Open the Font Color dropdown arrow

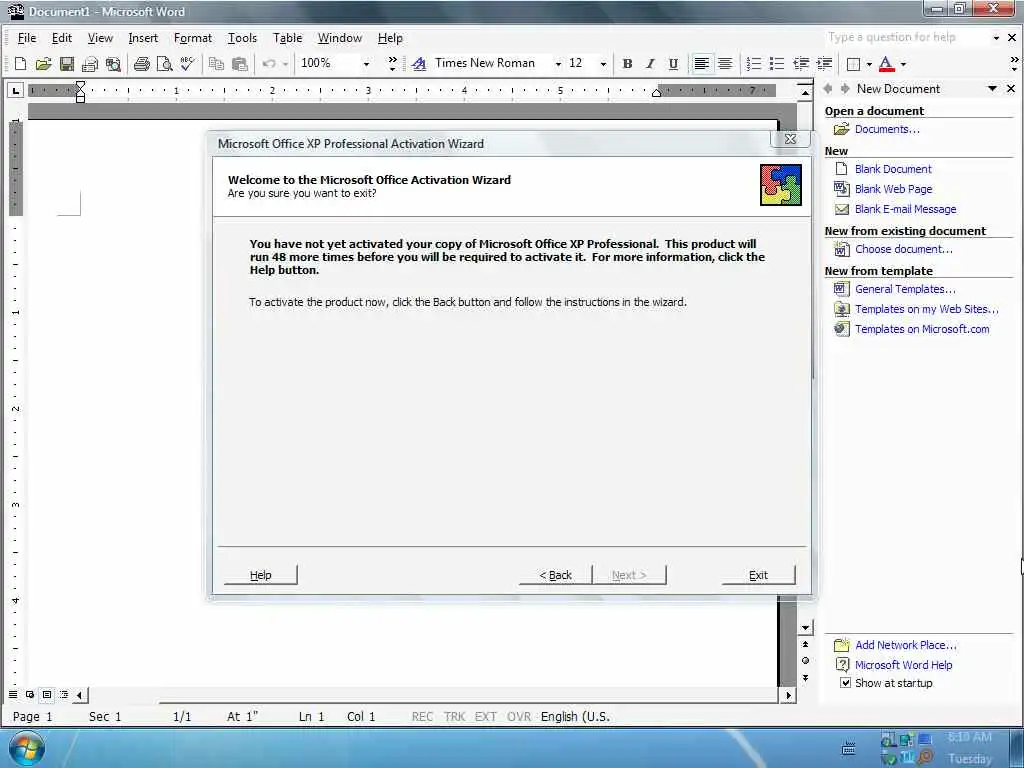[x=903, y=63]
